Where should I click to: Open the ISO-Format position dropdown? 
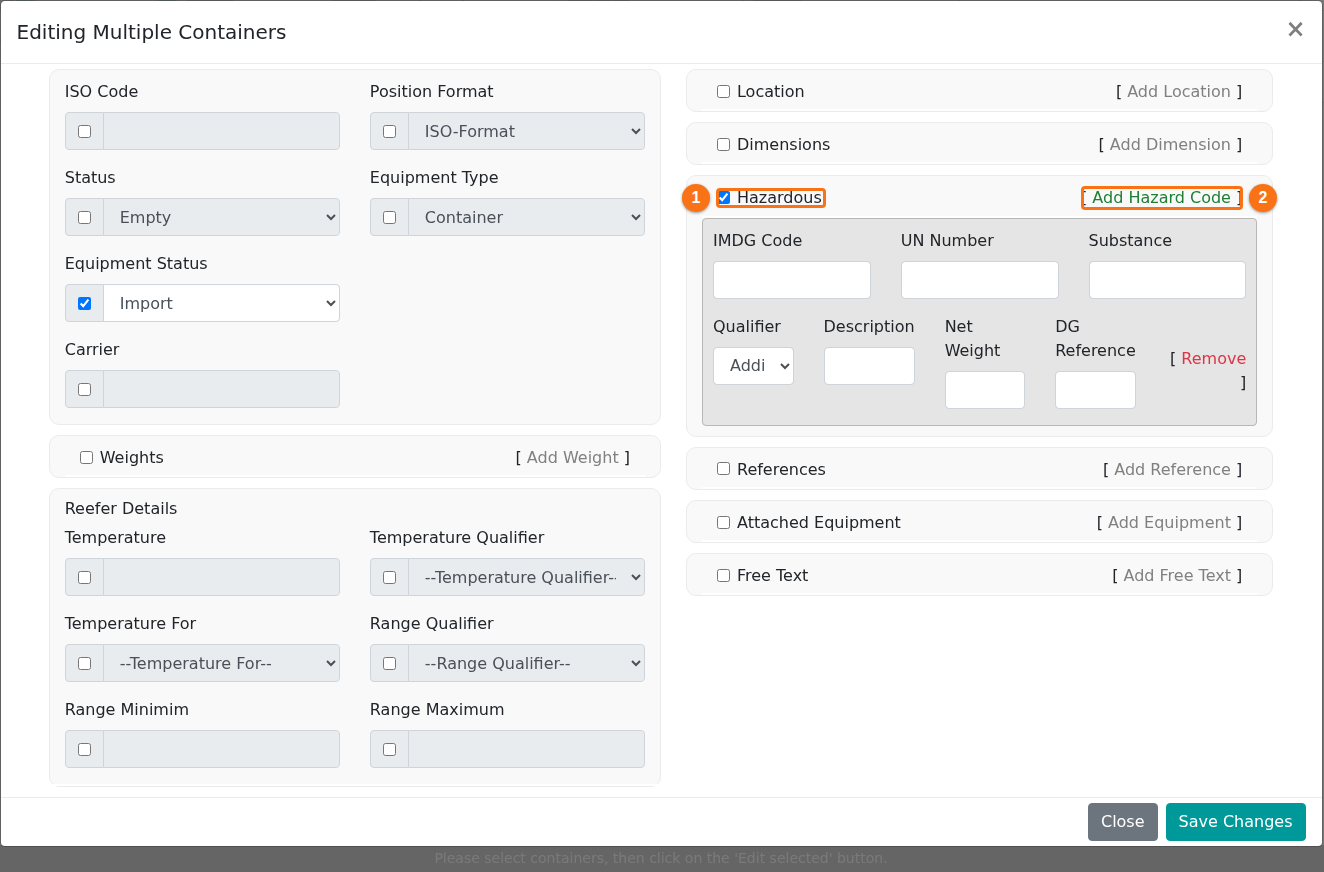coord(526,131)
